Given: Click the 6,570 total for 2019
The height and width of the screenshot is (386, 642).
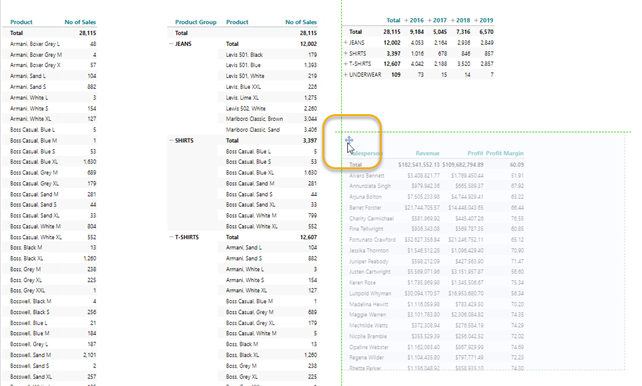Looking at the screenshot, I should coord(487,32).
